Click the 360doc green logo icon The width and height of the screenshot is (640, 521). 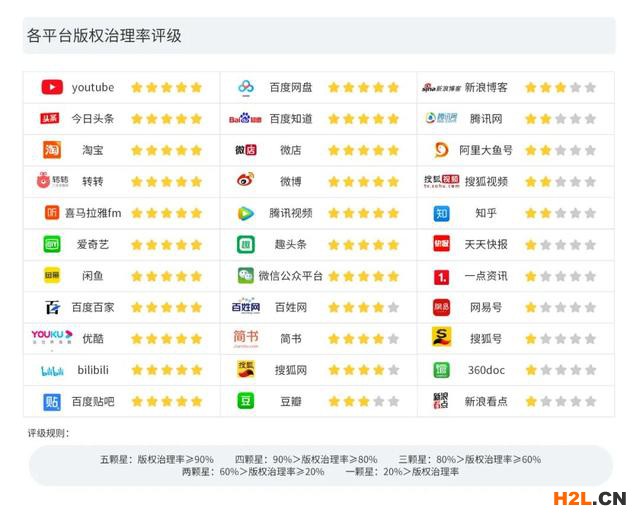pos(441,370)
